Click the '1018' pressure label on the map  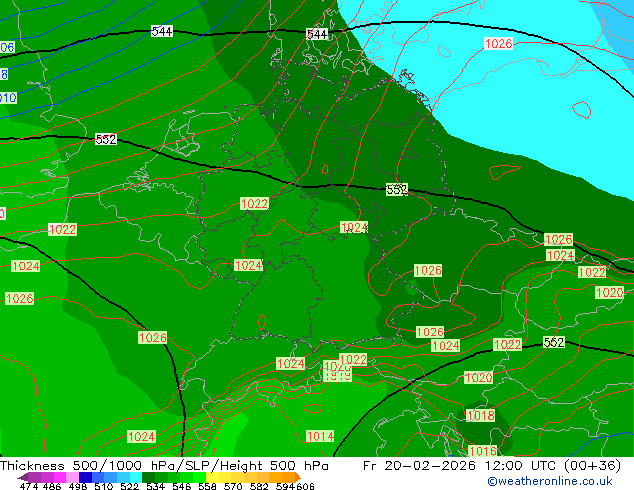point(480,415)
